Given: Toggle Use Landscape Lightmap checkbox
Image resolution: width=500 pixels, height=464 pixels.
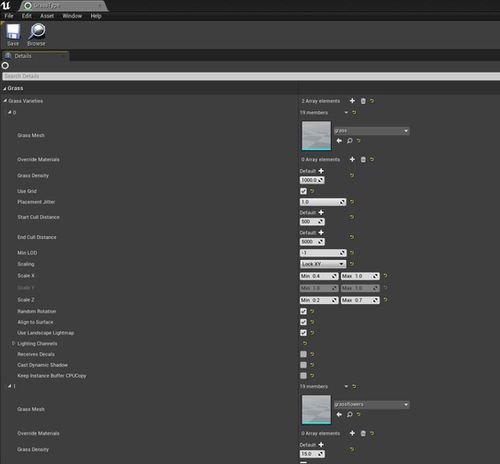Looking at the screenshot, I should point(303,333).
